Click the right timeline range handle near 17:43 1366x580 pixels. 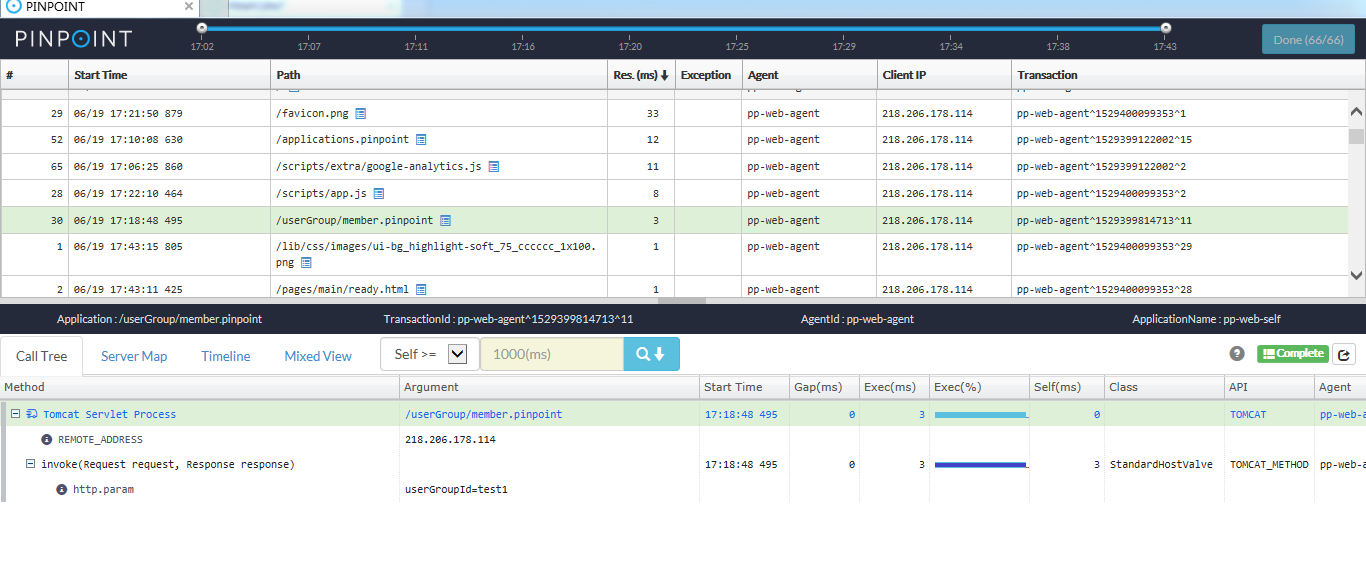(1166, 30)
